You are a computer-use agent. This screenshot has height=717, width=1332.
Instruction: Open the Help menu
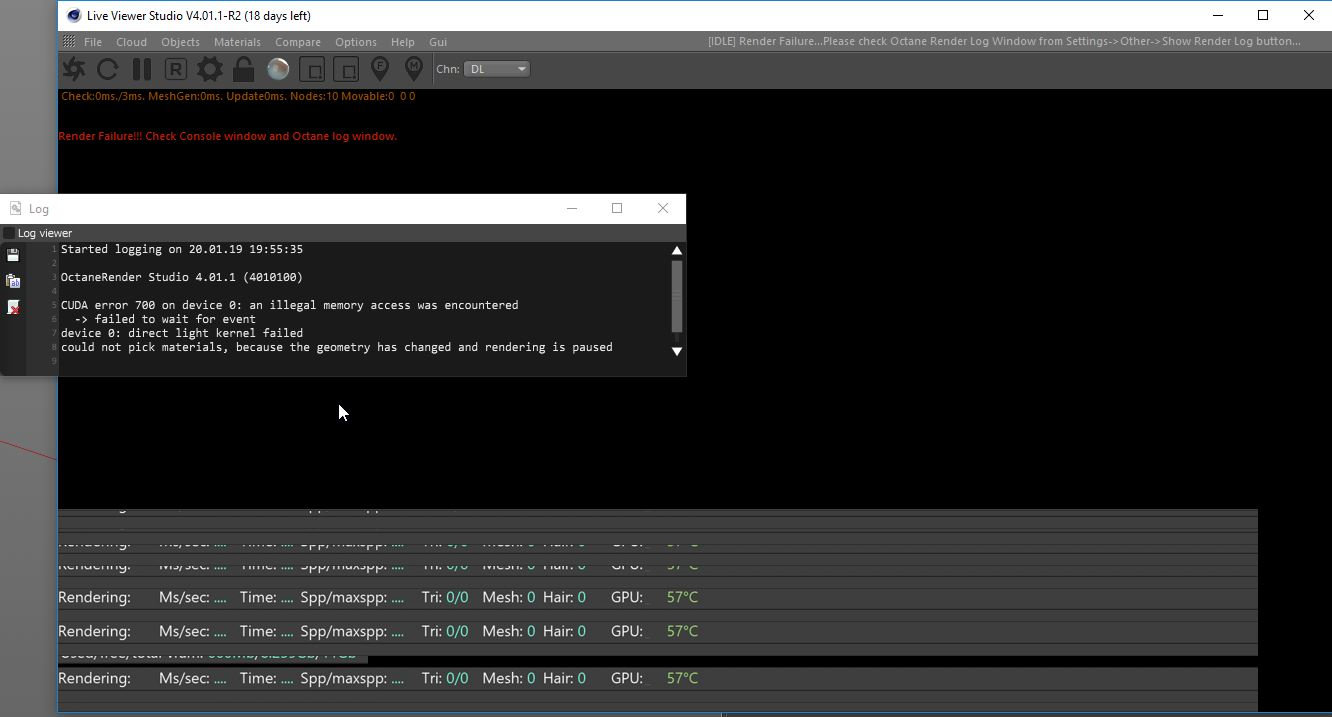tap(403, 42)
